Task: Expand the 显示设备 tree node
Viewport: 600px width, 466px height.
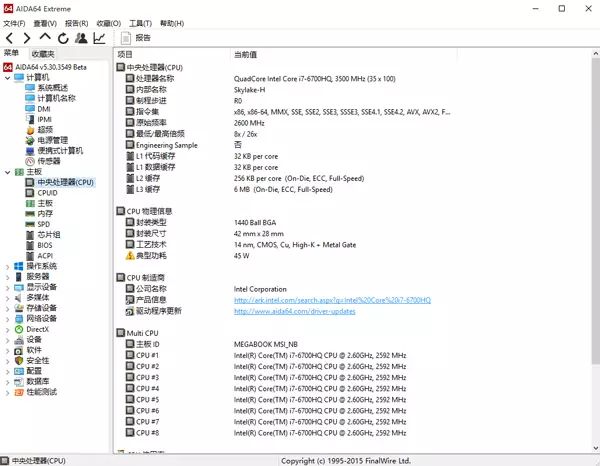Action: pos(7,287)
